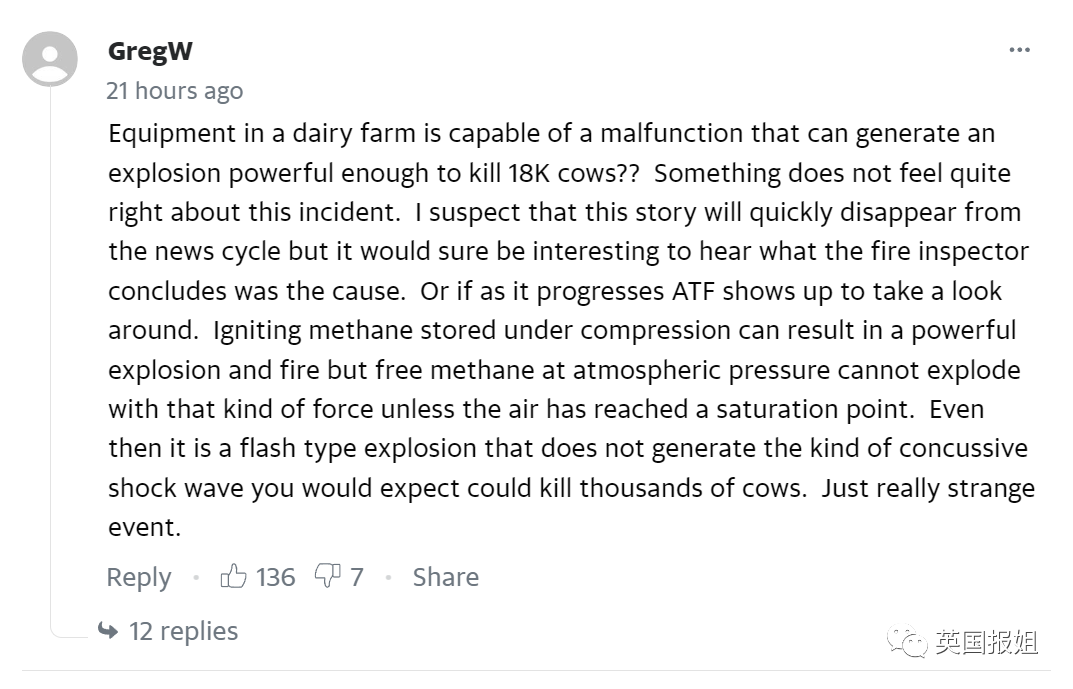Image resolution: width=1073 pixels, height=689 pixels.
Task: Click the WeChat logo watermark
Action: (x=907, y=642)
